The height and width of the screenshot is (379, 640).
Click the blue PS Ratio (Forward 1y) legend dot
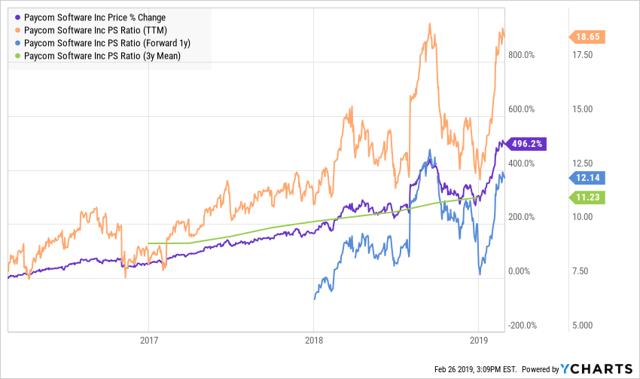[17, 43]
